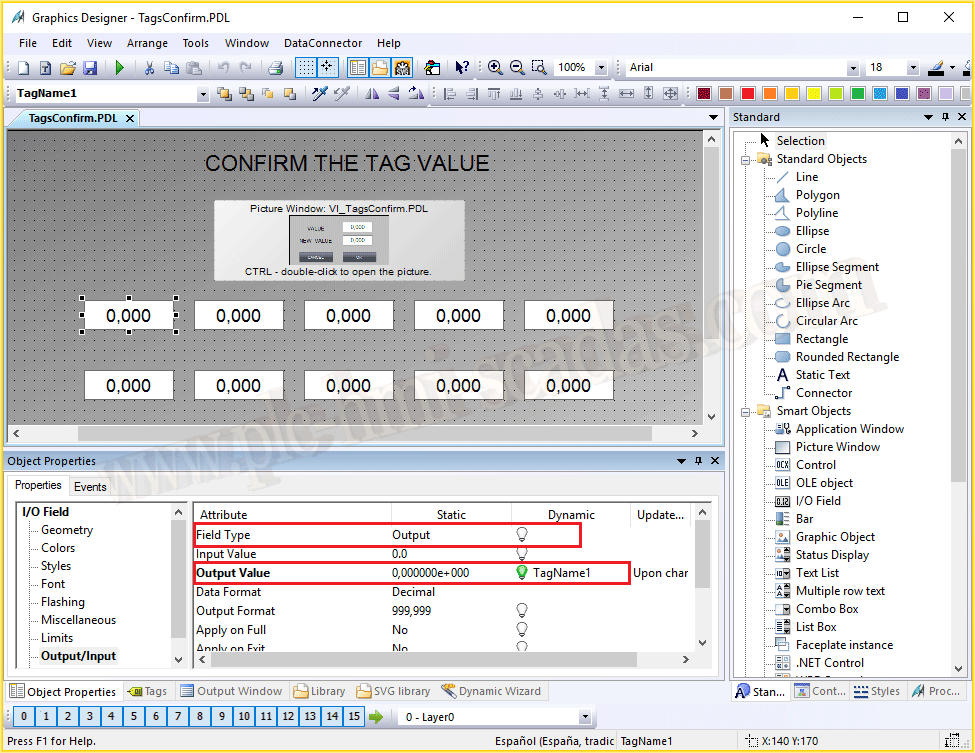
Task: Click the cut scissors icon
Action: [x=149, y=68]
